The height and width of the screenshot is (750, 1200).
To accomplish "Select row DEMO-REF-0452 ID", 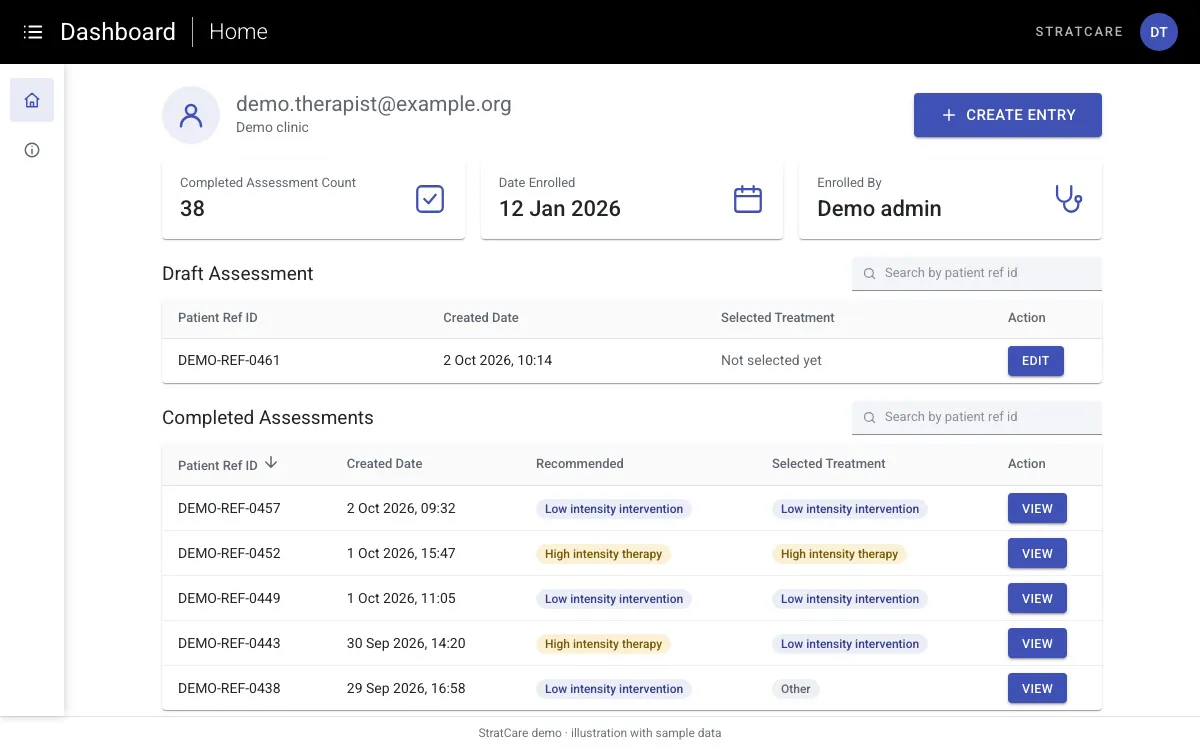I will coord(229,553).
